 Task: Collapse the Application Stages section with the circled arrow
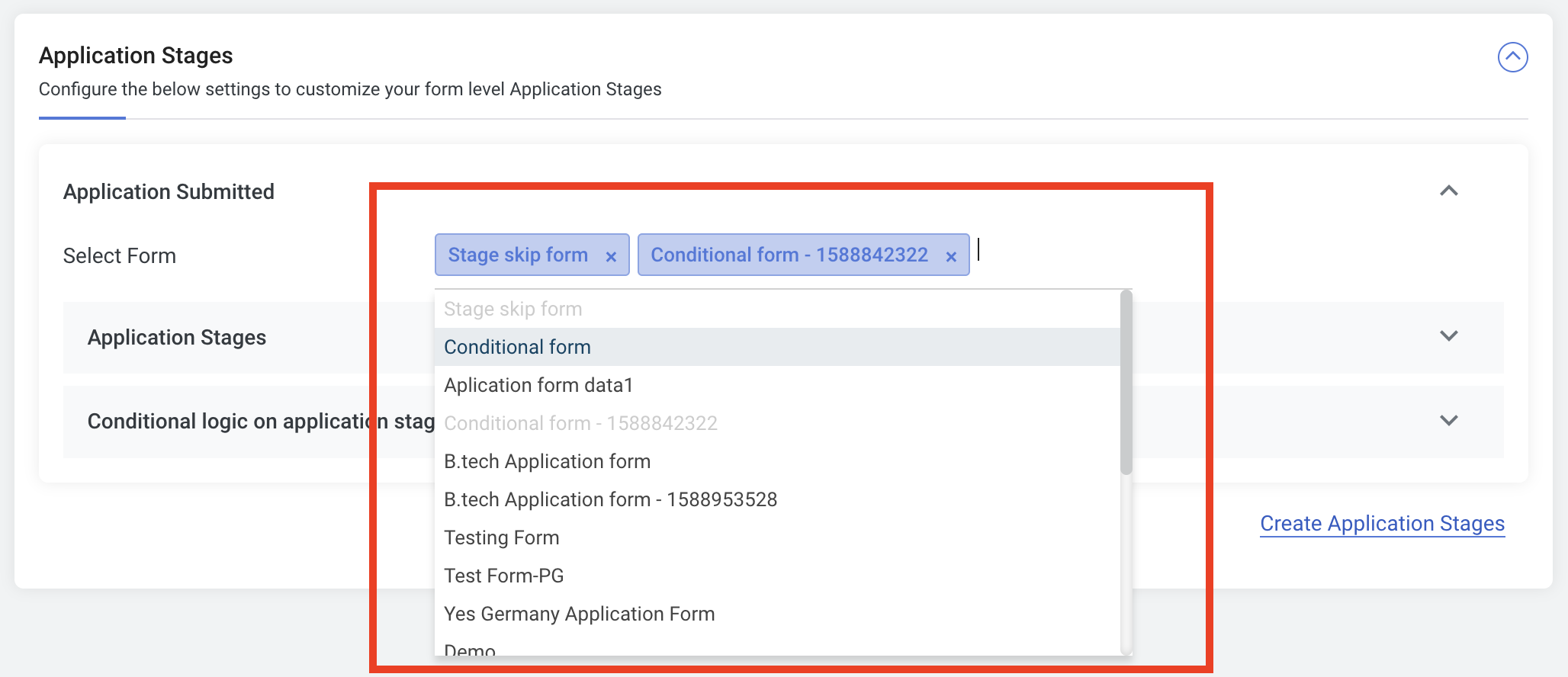coord(1512,57)
